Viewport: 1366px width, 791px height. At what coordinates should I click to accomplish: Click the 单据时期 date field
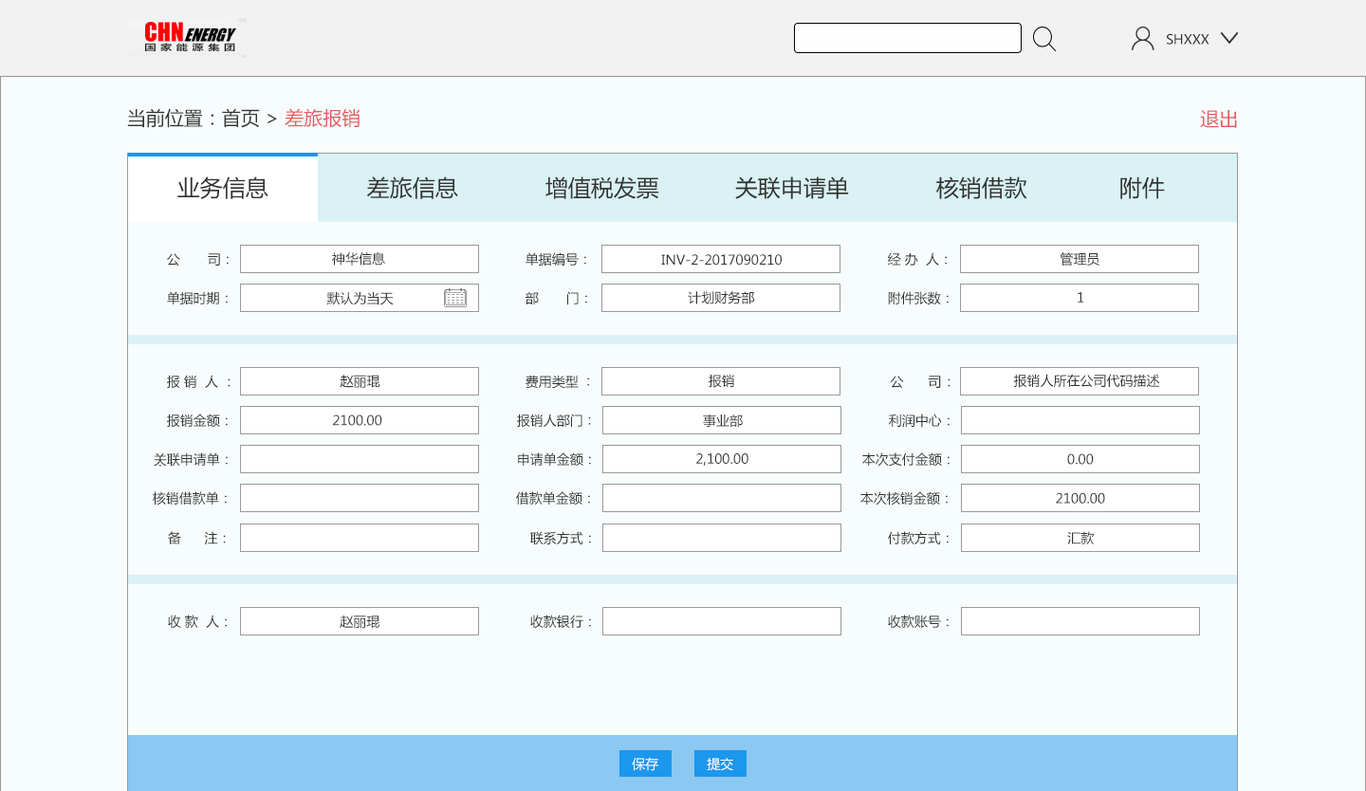359,298
